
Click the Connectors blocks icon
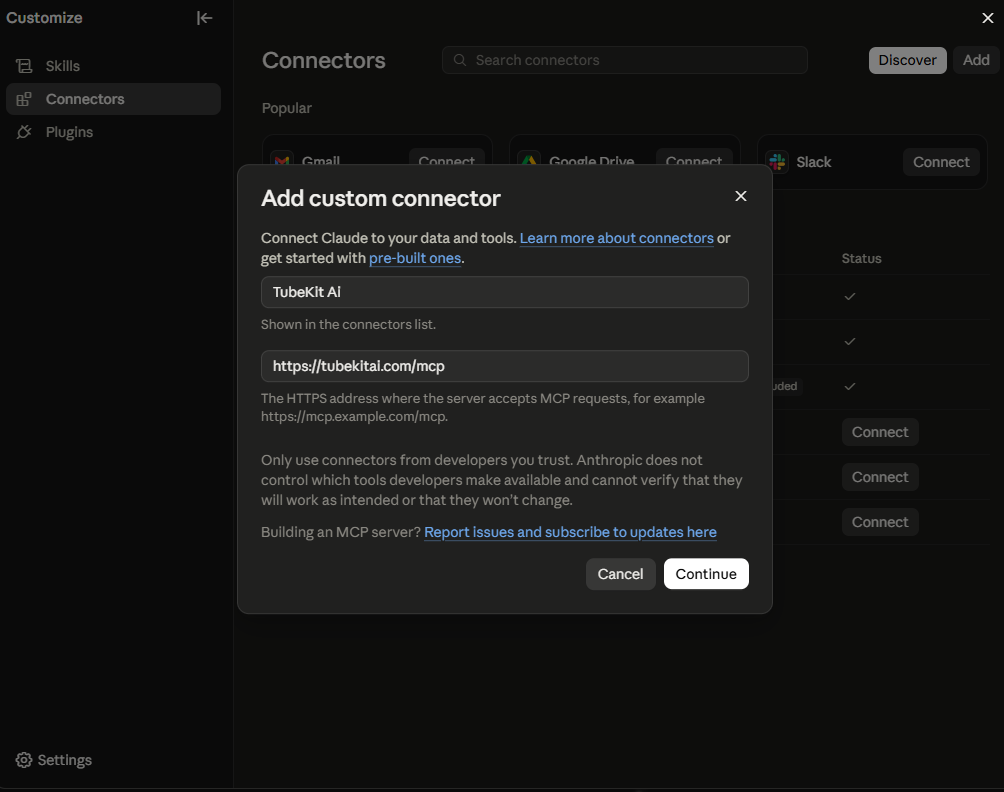point(24,99)
